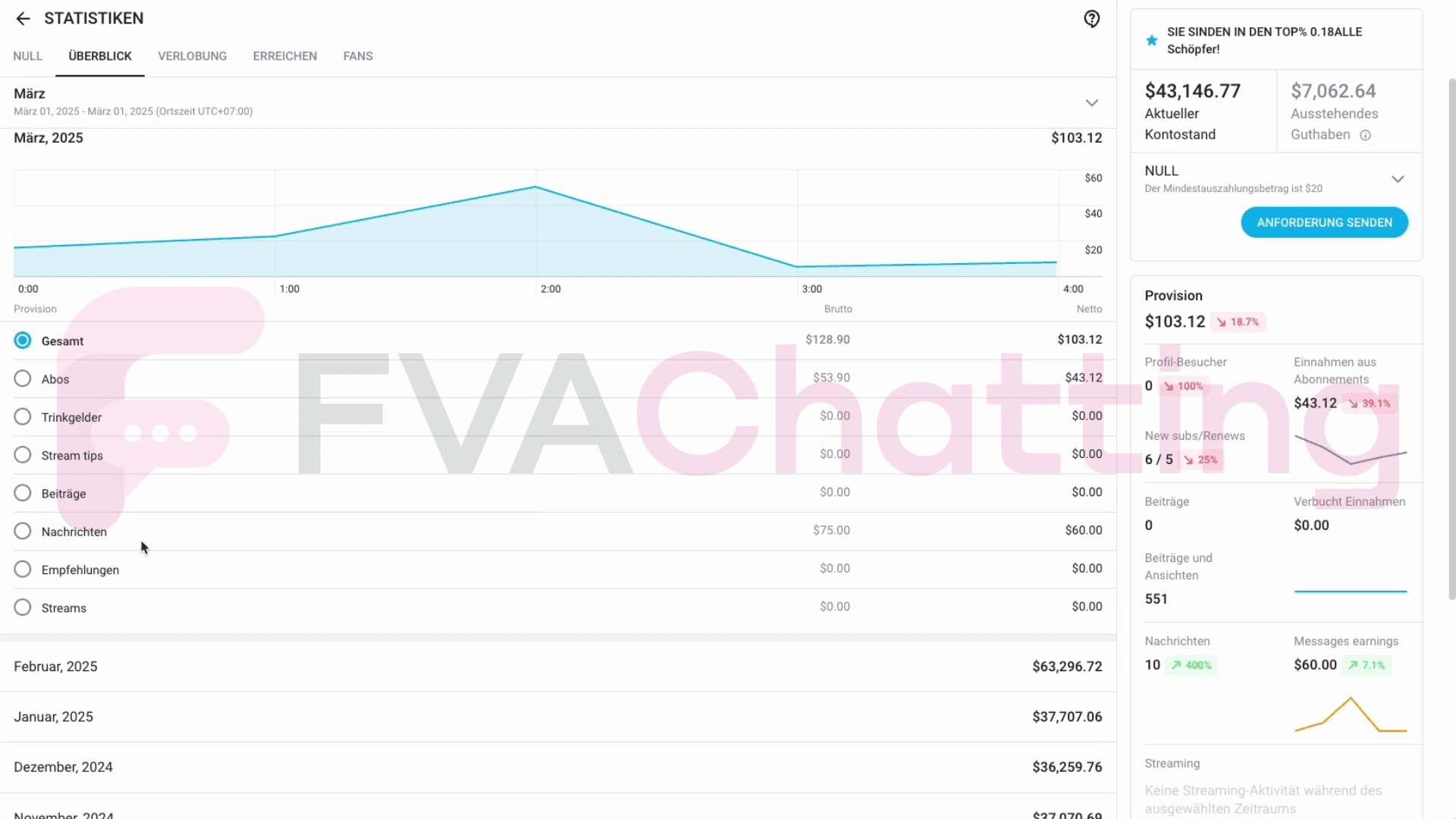Select the Nachrichten radio button
Screen dimensions: 1456x819
22,531
